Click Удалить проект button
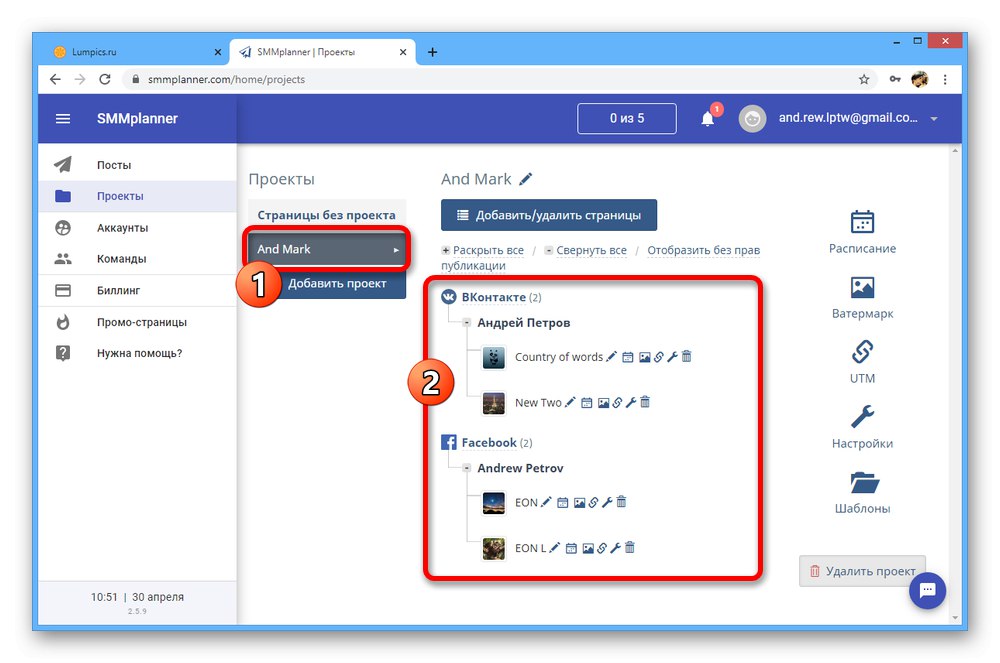This screenshot has width=1000, height=663. pos(862,571)
